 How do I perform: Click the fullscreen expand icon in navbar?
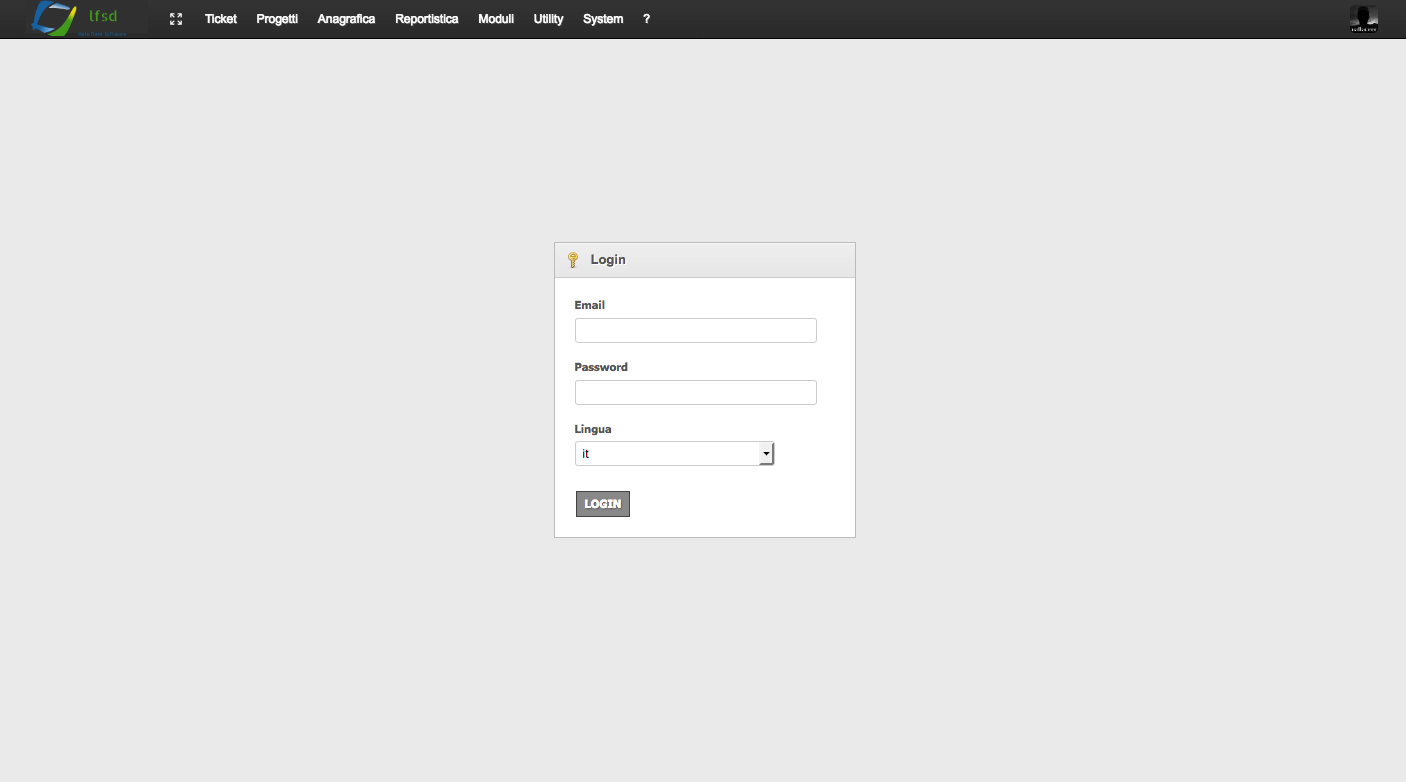coord(176,18)
